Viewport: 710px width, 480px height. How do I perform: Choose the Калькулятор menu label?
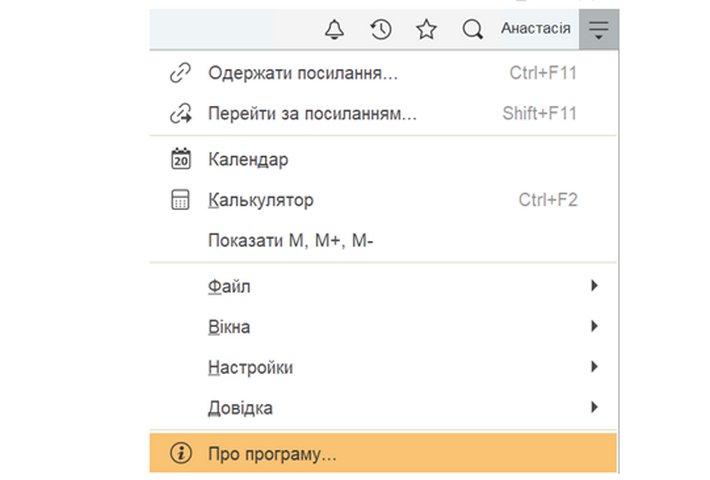[260, 200]
